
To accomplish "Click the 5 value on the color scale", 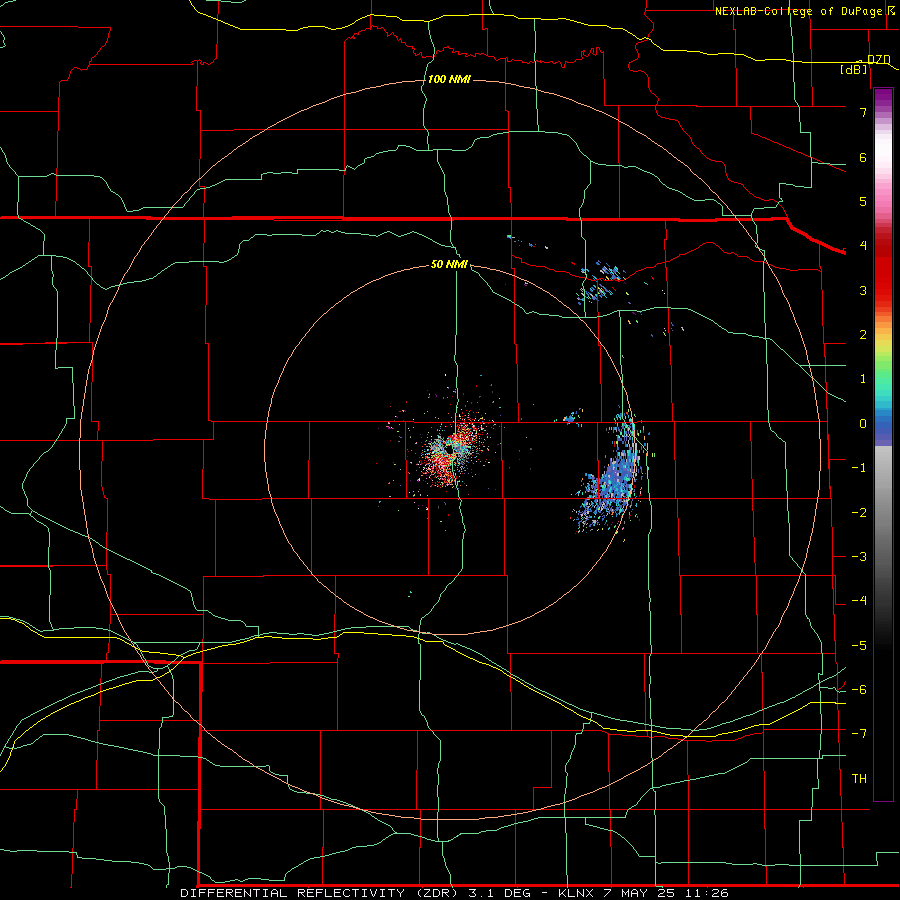I will coord(863,201).
